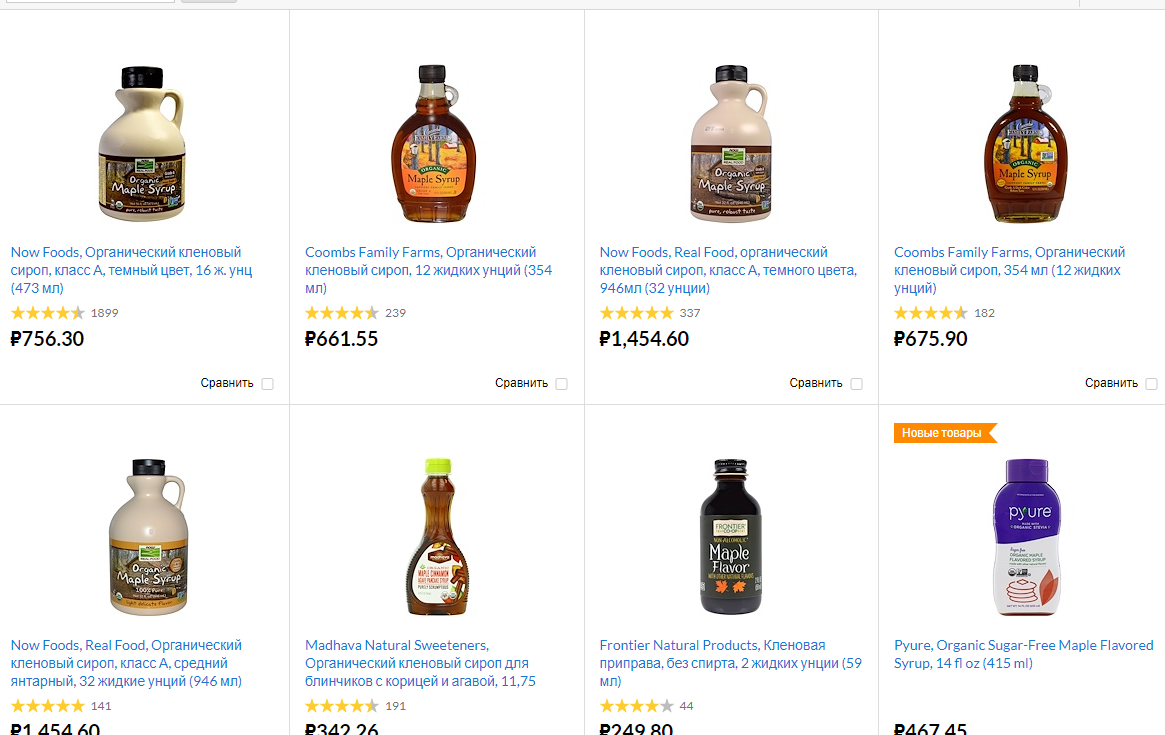The image size is (1165, 735).
Task: Enable Сравнить checkbox for Now Foods ₽1,454.60 item
Action: (857, 383)
